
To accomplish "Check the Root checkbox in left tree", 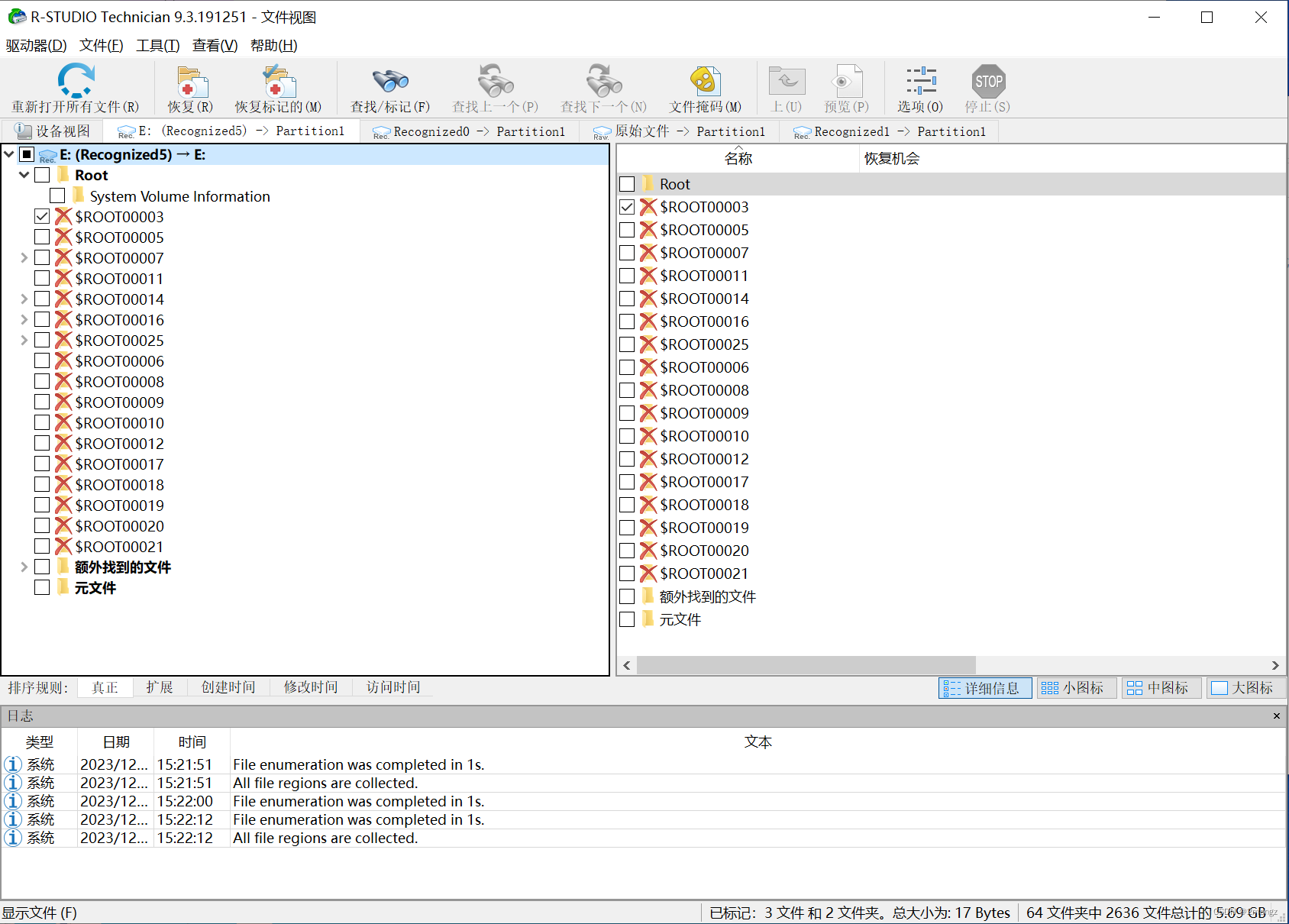I will (x=42, y=175).
